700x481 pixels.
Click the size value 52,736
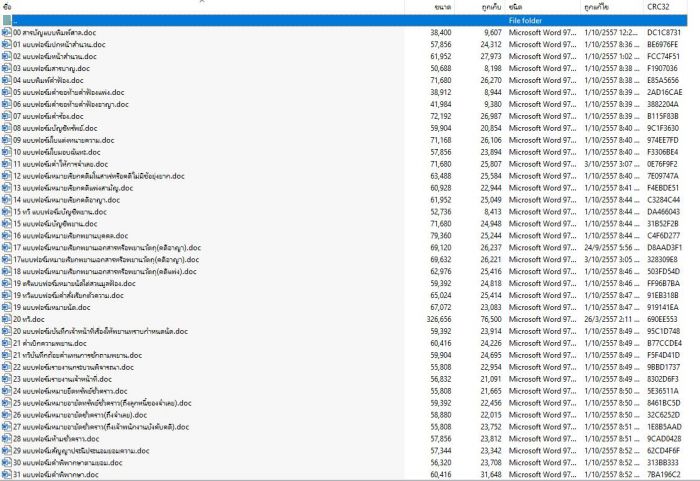(441, 212)
